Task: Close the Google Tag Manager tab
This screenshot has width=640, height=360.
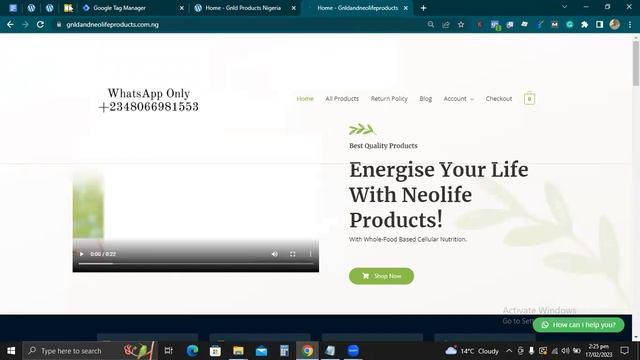Action: (x=182, y=8)
